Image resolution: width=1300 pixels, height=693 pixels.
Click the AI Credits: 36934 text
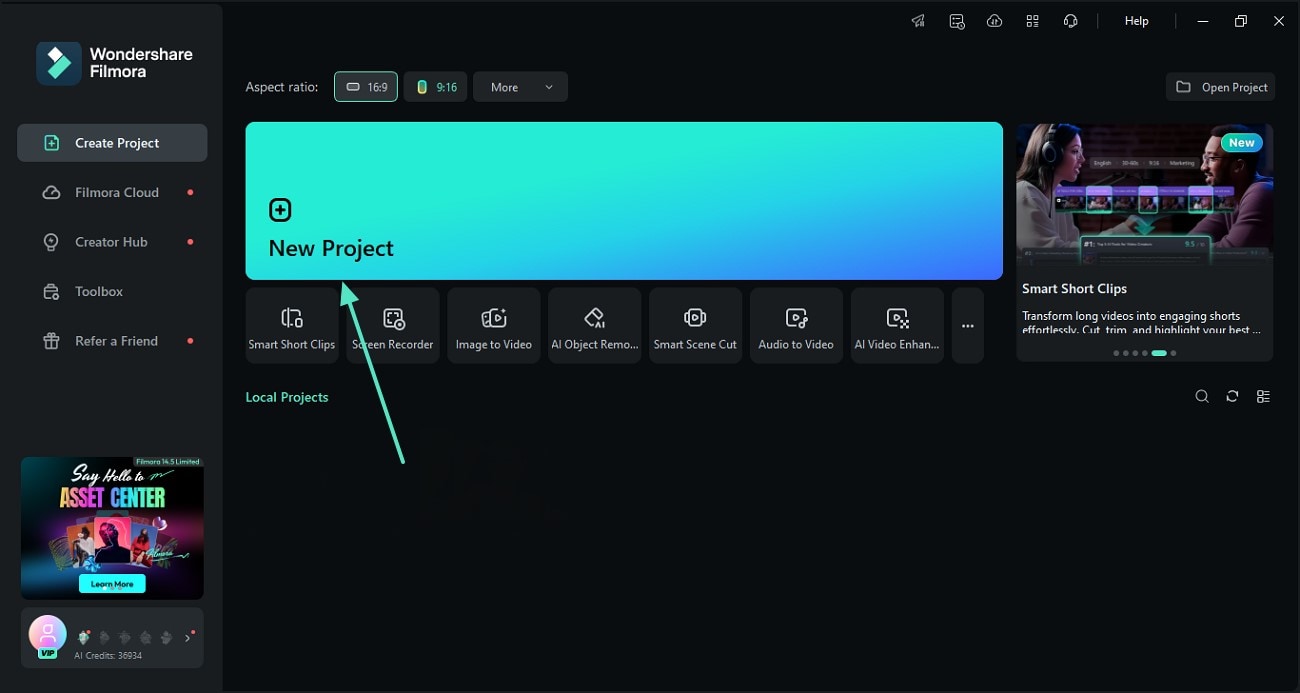click(108, 656)
